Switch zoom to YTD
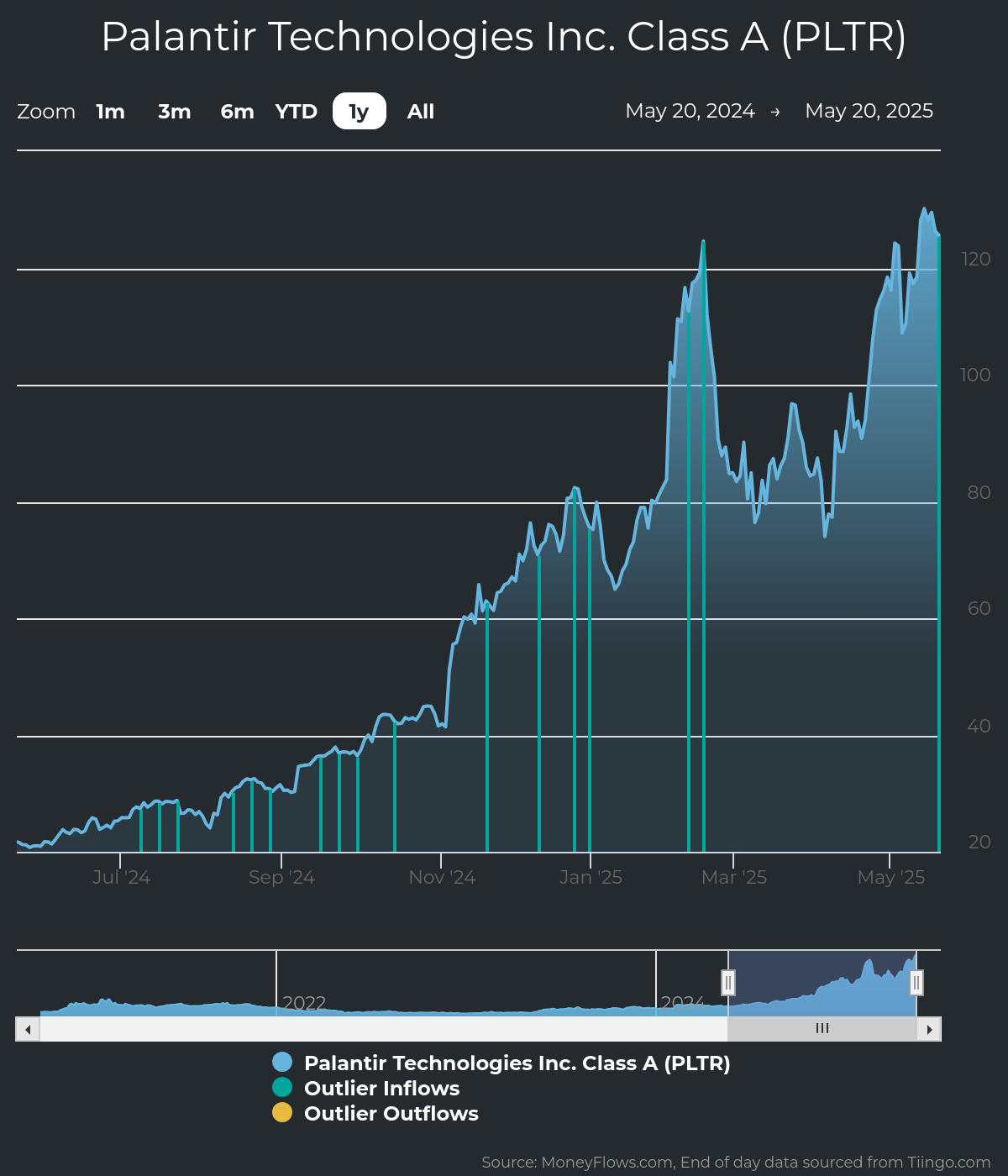This screenshot has height=1176, width=1008. coord(297,112)
